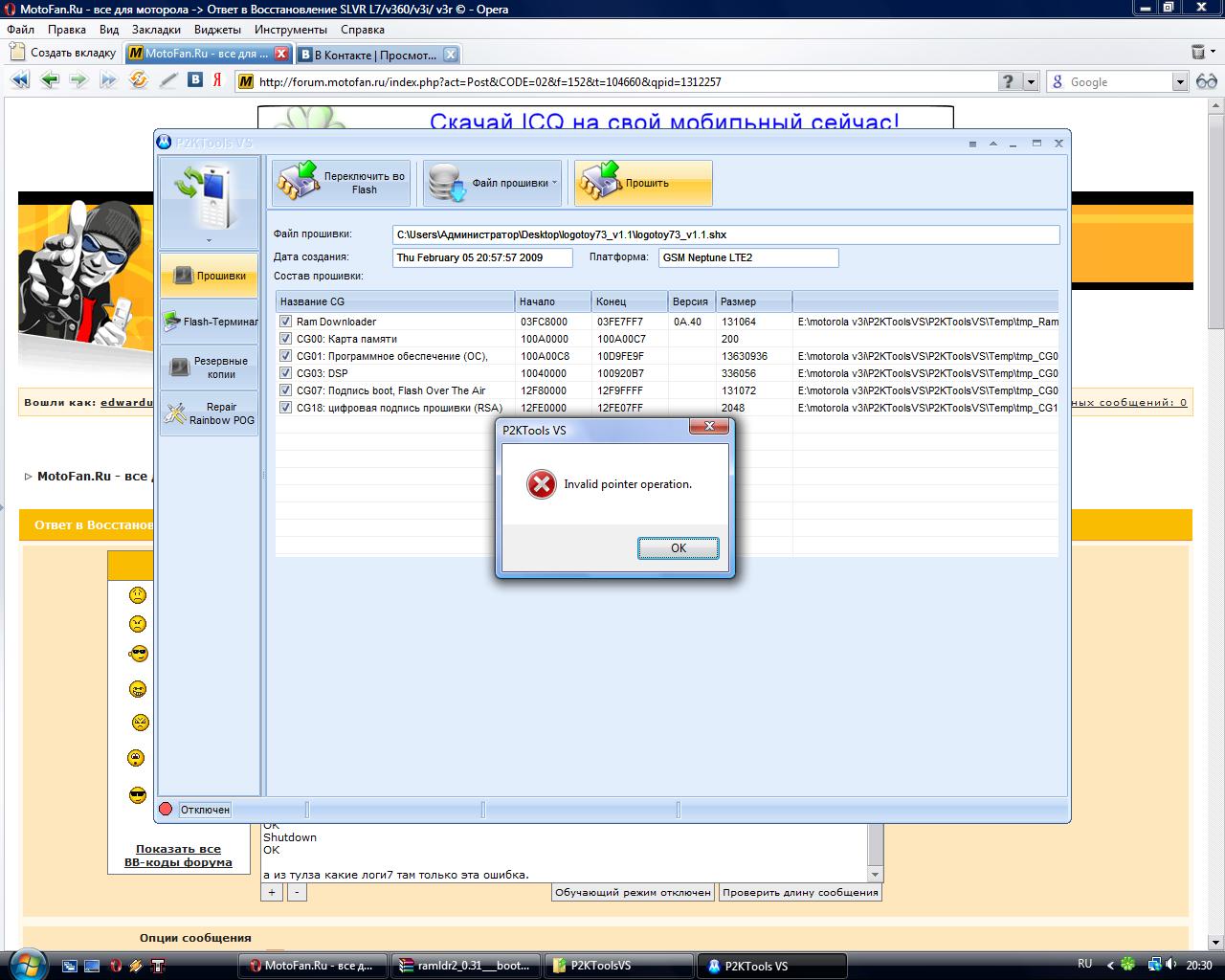Click the wand pencil icon in Opera toolbar
The image size is (1225, 980).
(168, 81)
